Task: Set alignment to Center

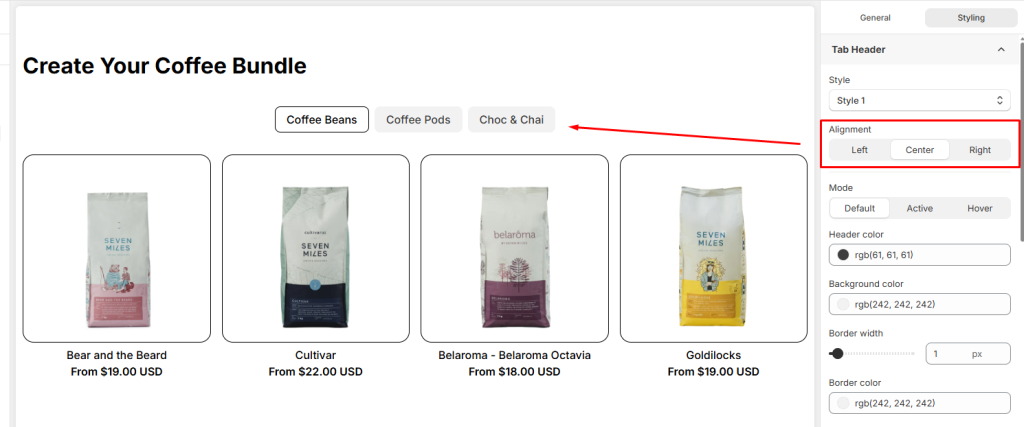Action: [x=920, y=150]
